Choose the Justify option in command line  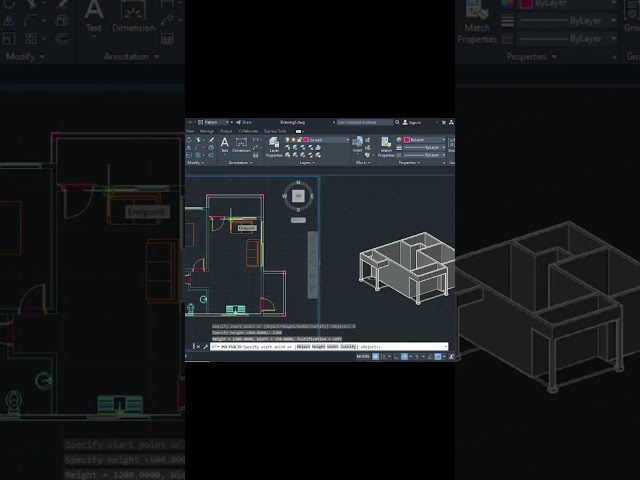(x=348, y=347)
